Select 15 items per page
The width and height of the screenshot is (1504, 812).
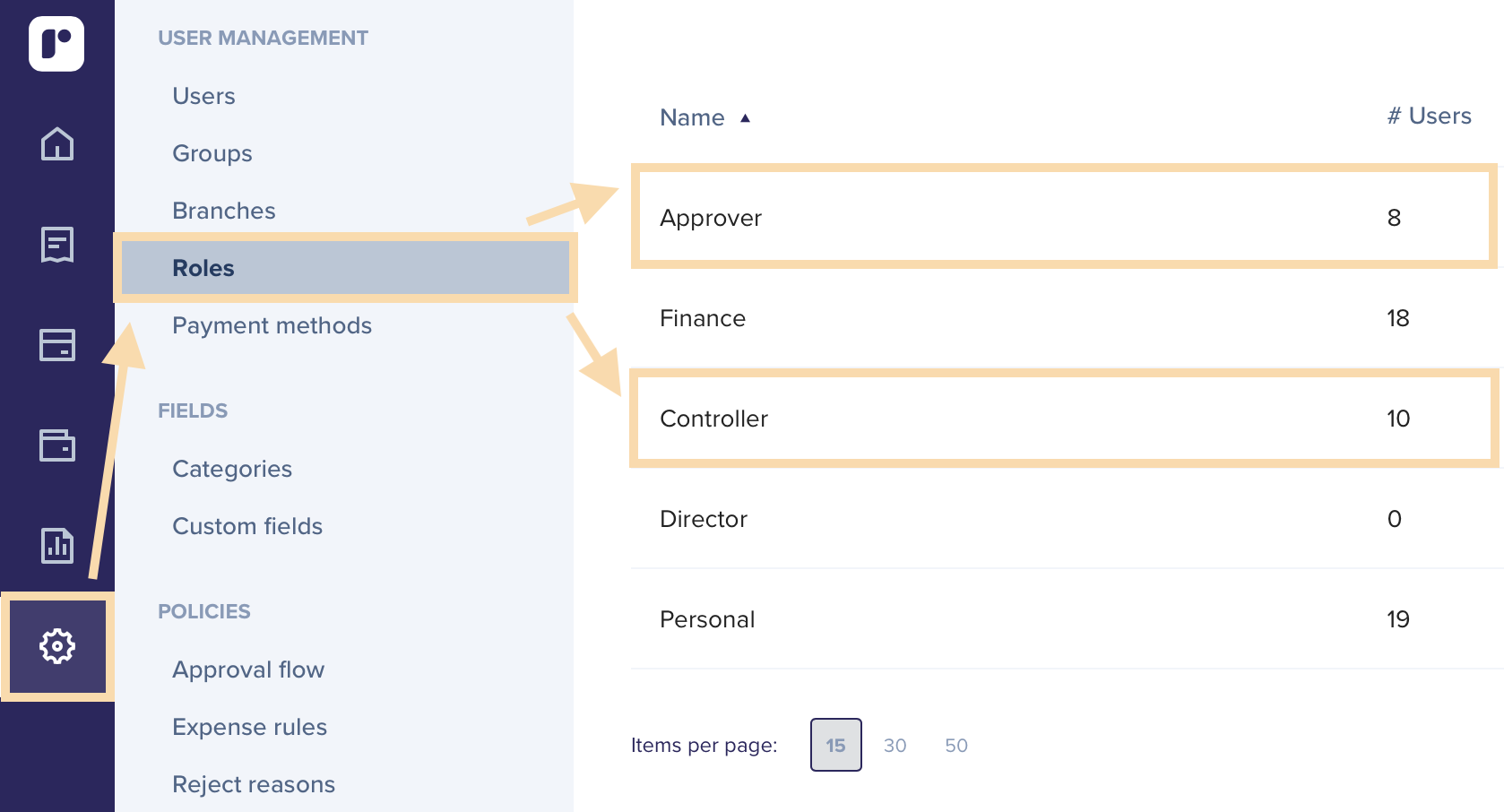[835, 745]
